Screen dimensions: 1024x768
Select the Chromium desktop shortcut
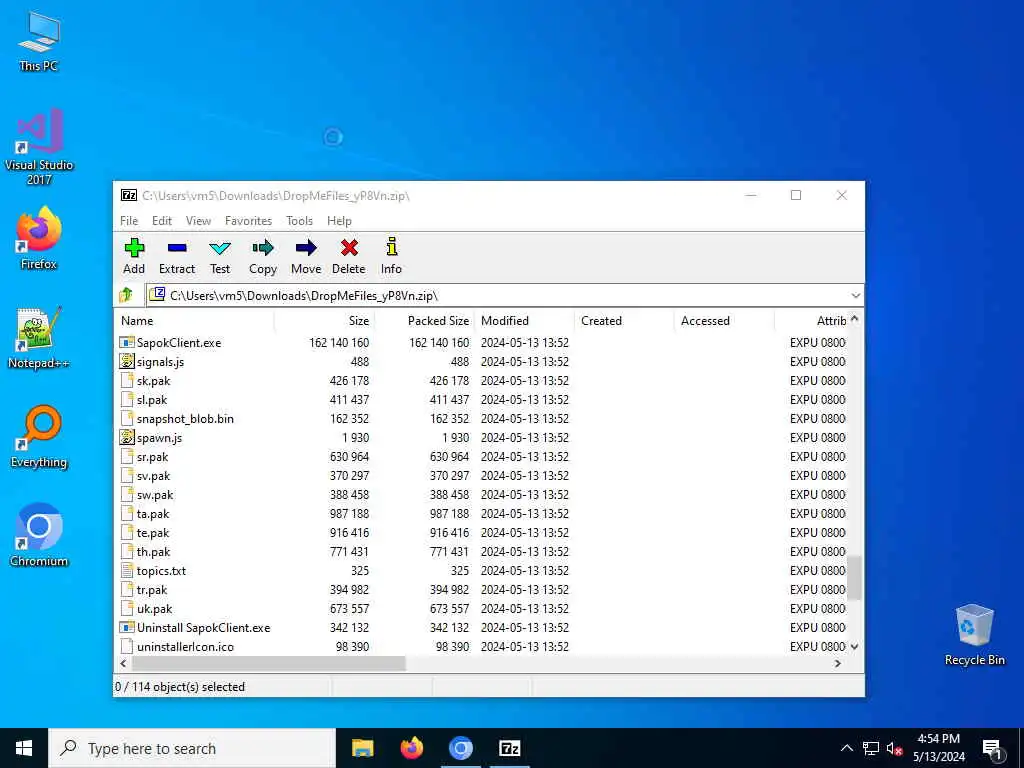point(39,535)
